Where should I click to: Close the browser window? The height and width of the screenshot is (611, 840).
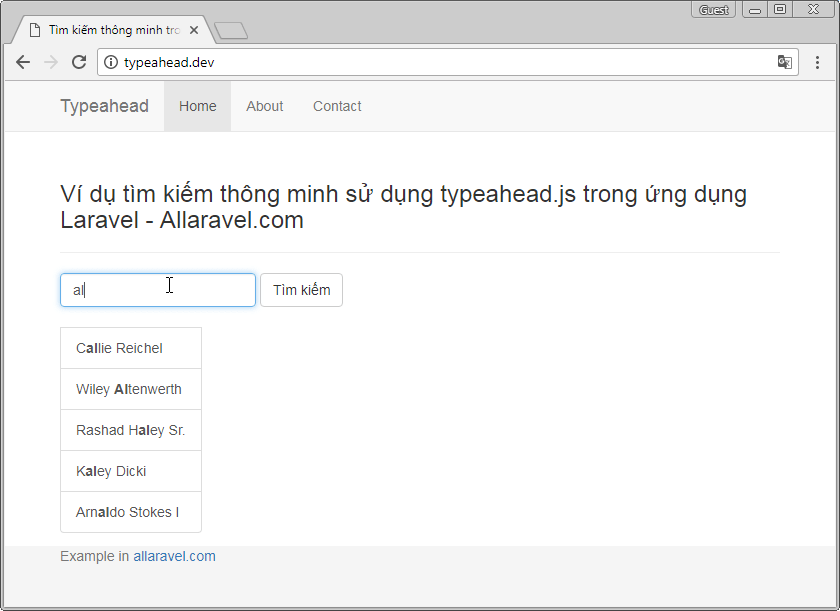[x=813, y=10]
